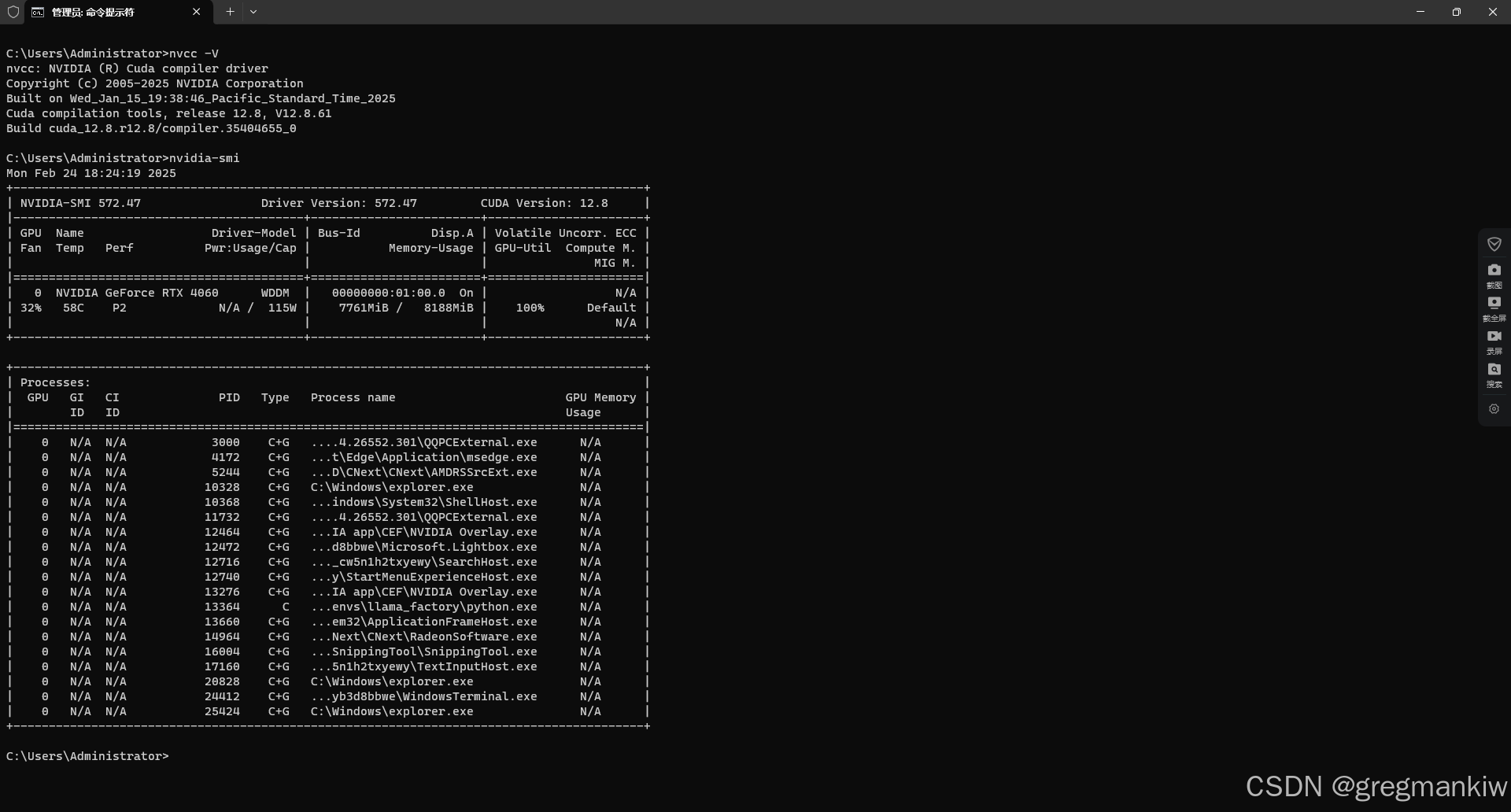
Task: Click the msedge.exe process name
Action: pyautogui.click(x=424, y=457)
